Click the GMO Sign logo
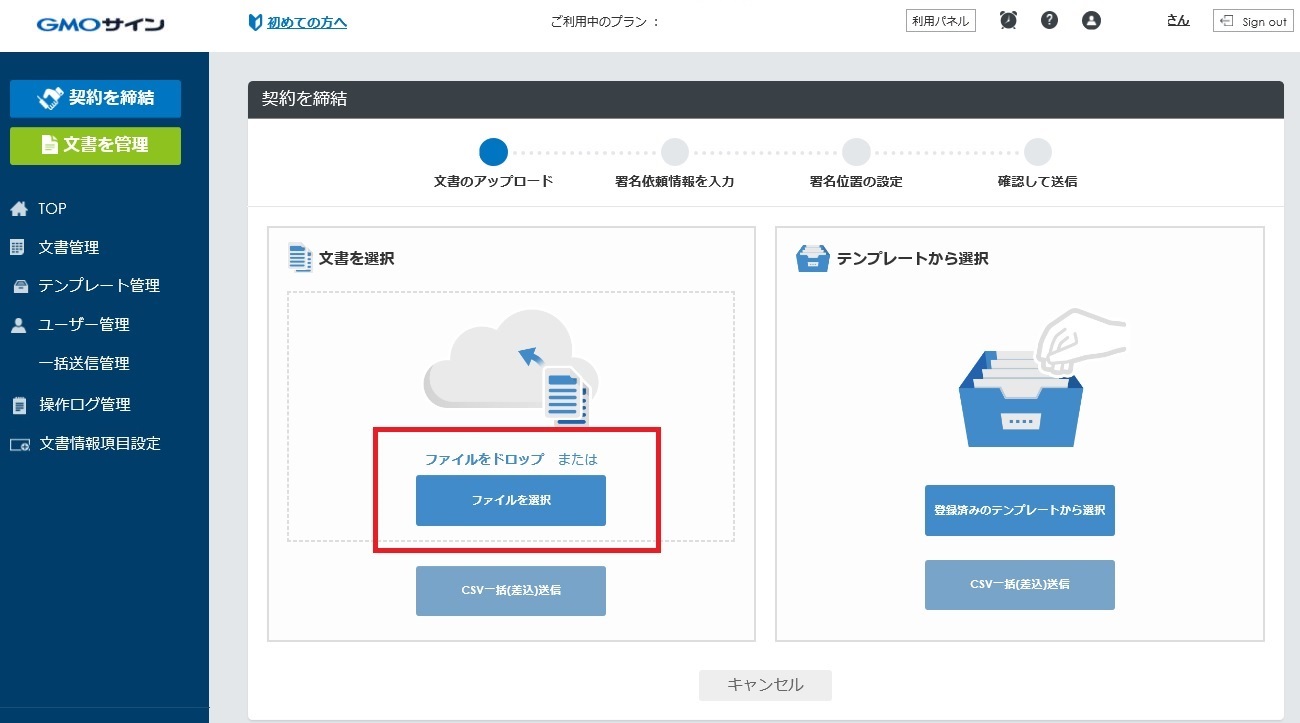Image resolution: width=1300 pixels, height=723 pixels. [100, 23]
